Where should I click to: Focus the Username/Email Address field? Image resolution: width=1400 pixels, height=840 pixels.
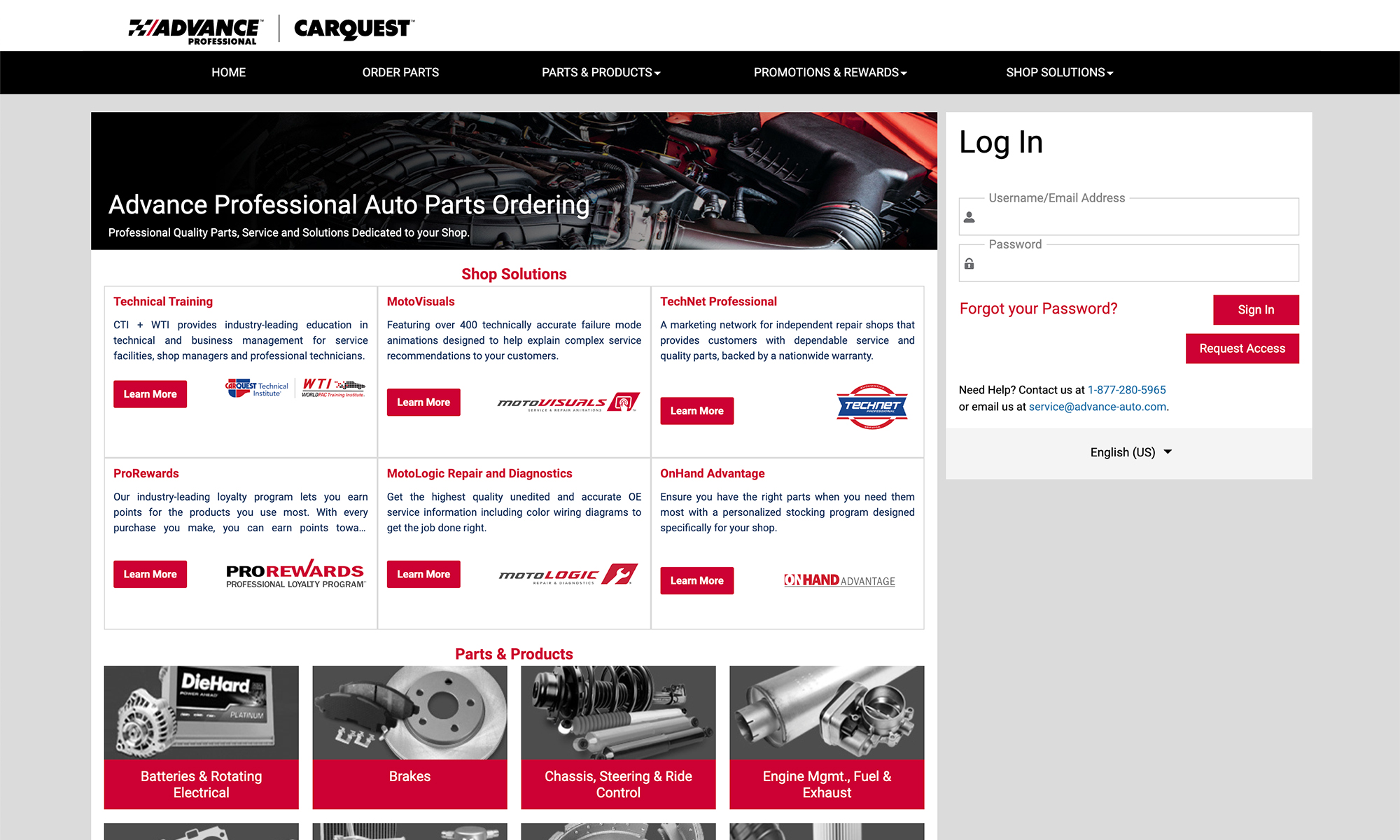pyautogui.click(x=1128, y=217)
